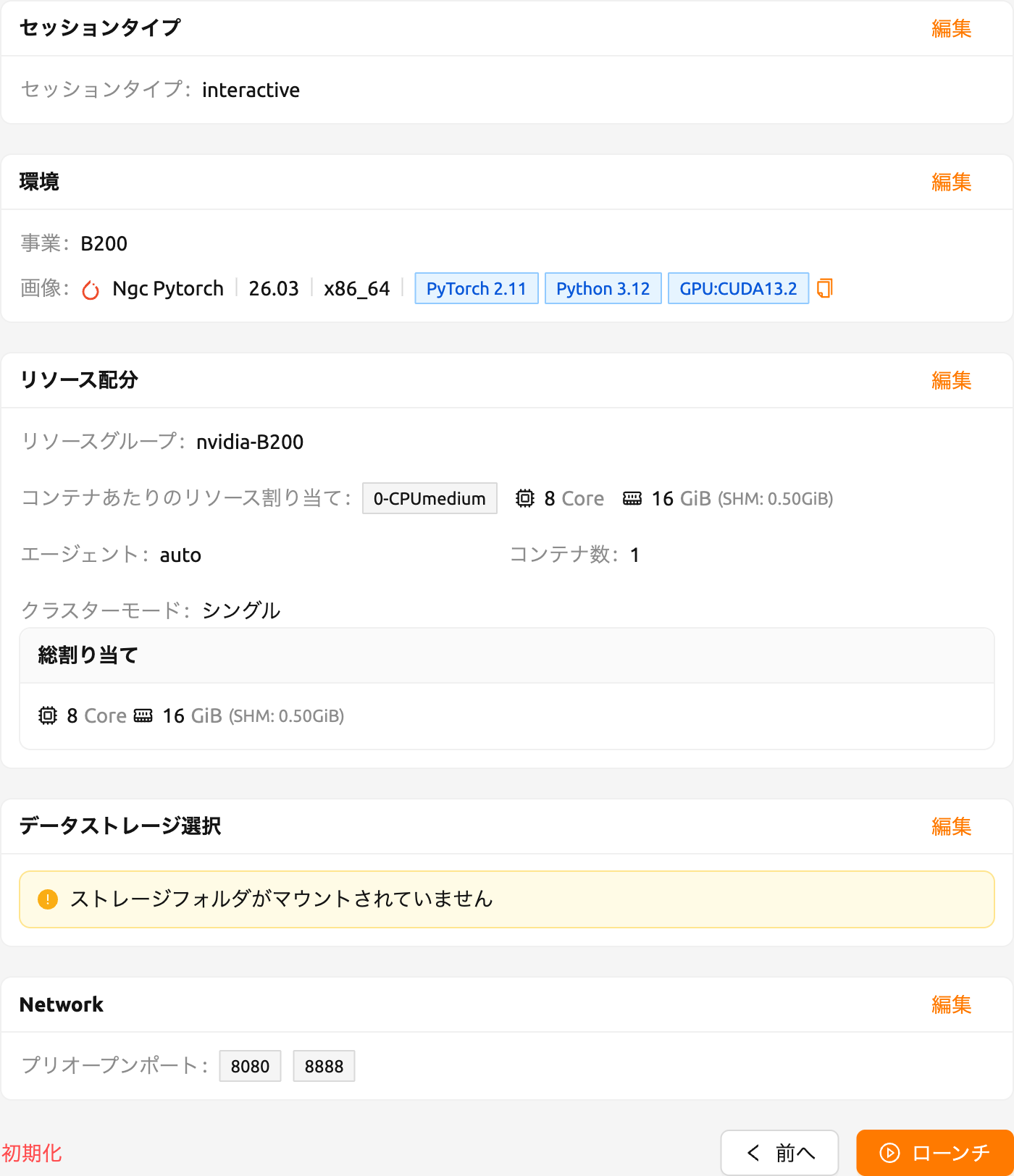Image resolution: width=1014 pixels, height=1176 pixels.
Task: Edit the environment section
Action: coord(951,182)
